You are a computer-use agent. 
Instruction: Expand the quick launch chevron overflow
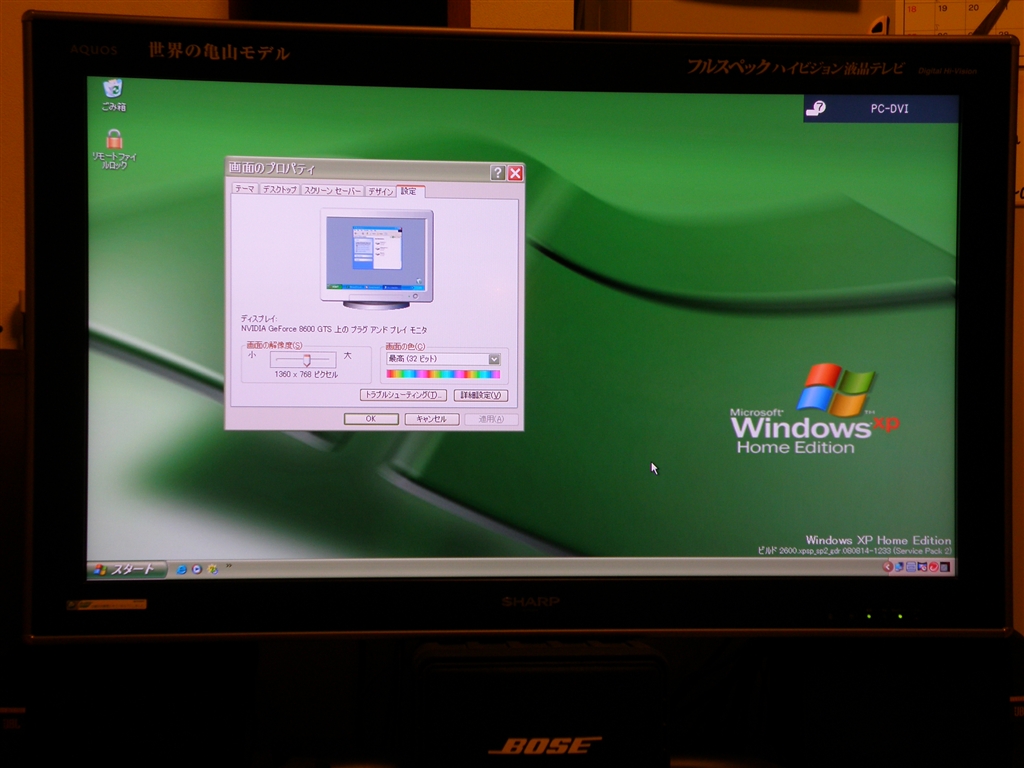click(229, 566)
